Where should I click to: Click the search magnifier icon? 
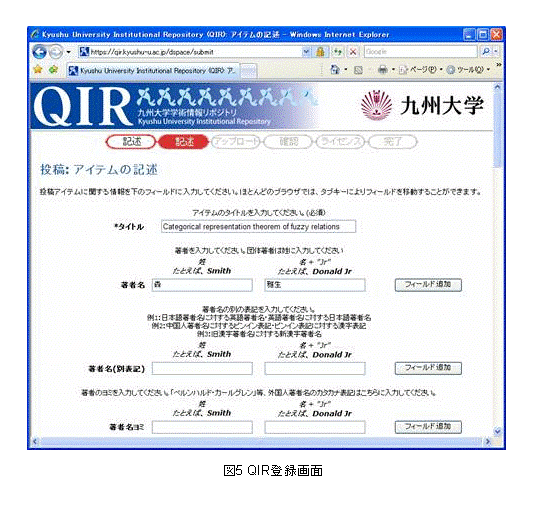point(486,52)
